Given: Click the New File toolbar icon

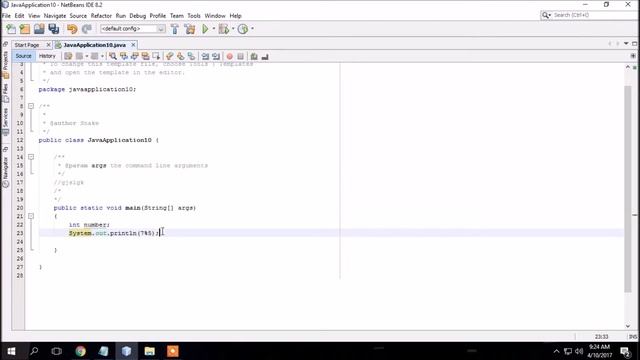Looking at the screenshot, I should click(x=11, y=29).
